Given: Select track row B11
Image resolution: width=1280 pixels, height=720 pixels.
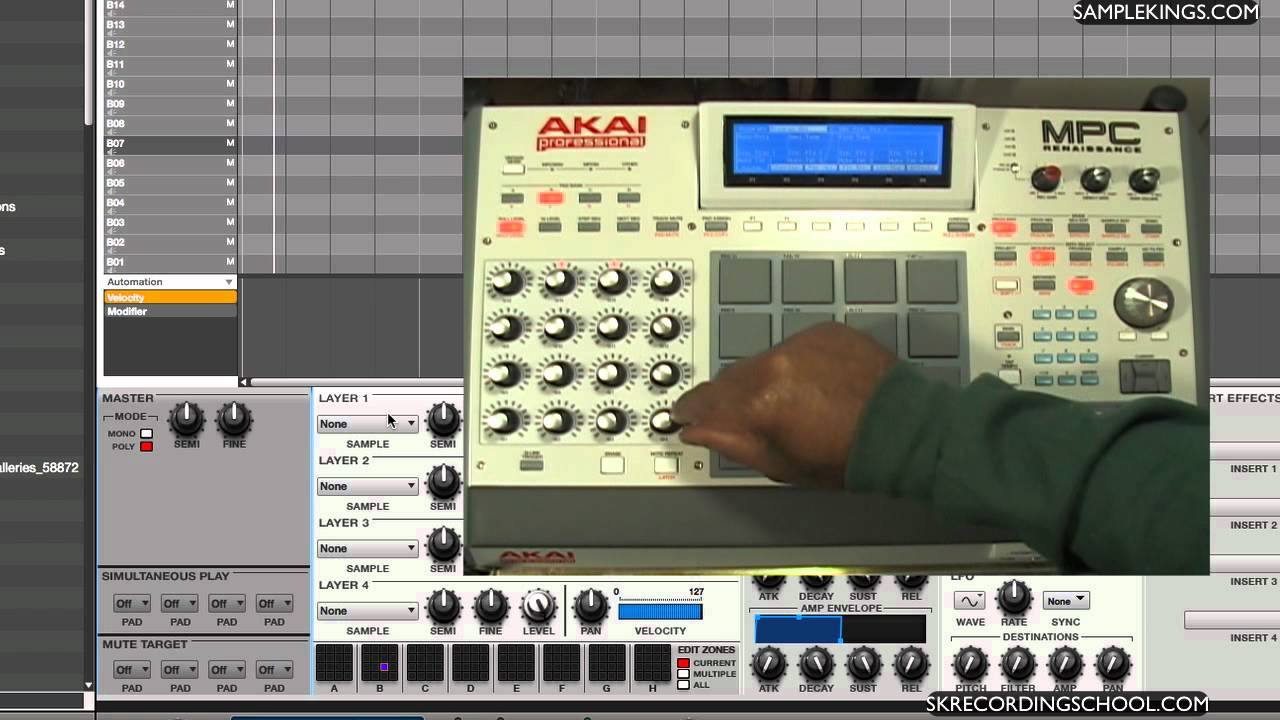Looking at the screenshot, I should point(170,64).
